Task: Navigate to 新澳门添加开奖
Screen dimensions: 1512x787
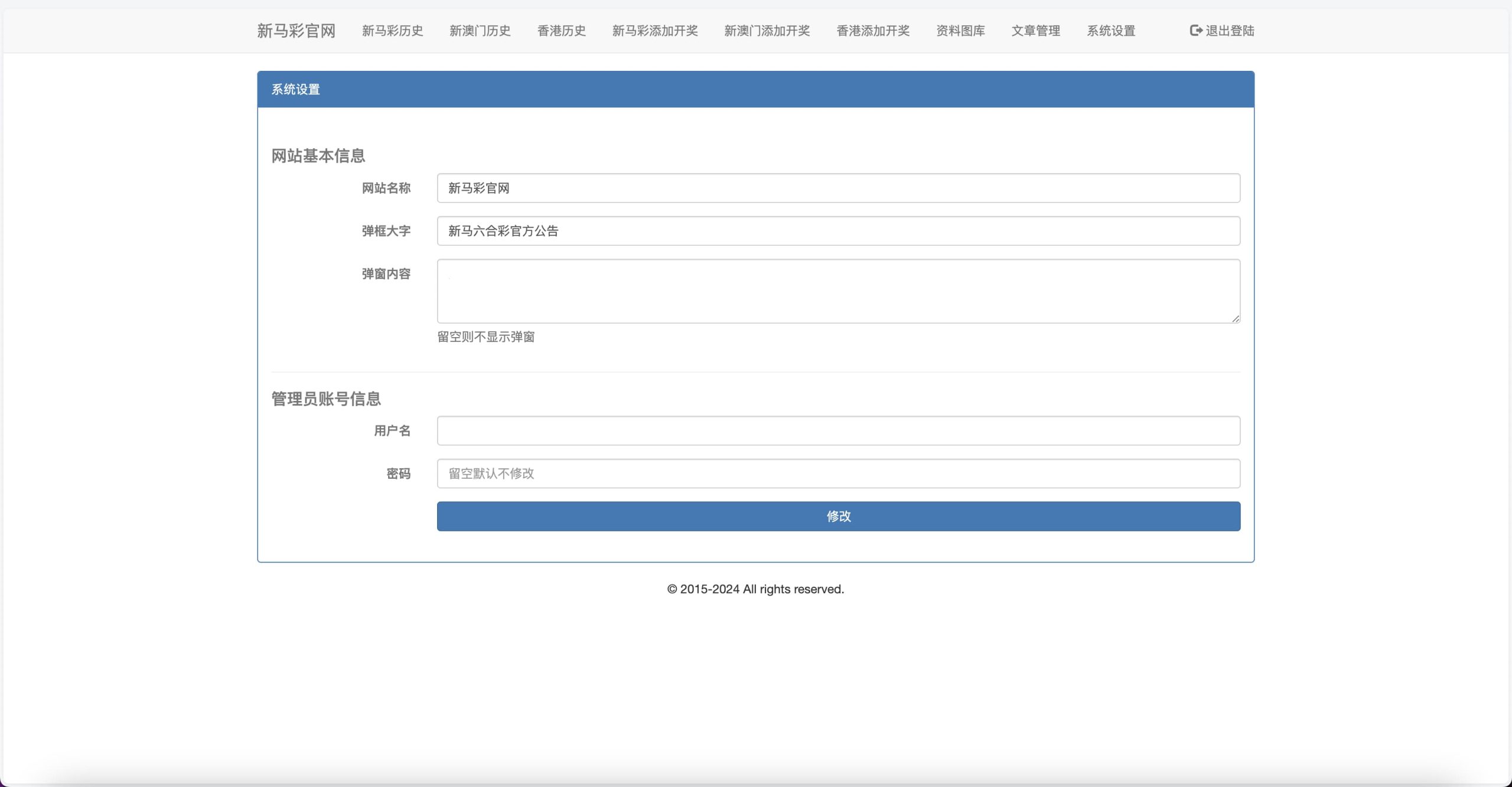Action: click(767, 31)
